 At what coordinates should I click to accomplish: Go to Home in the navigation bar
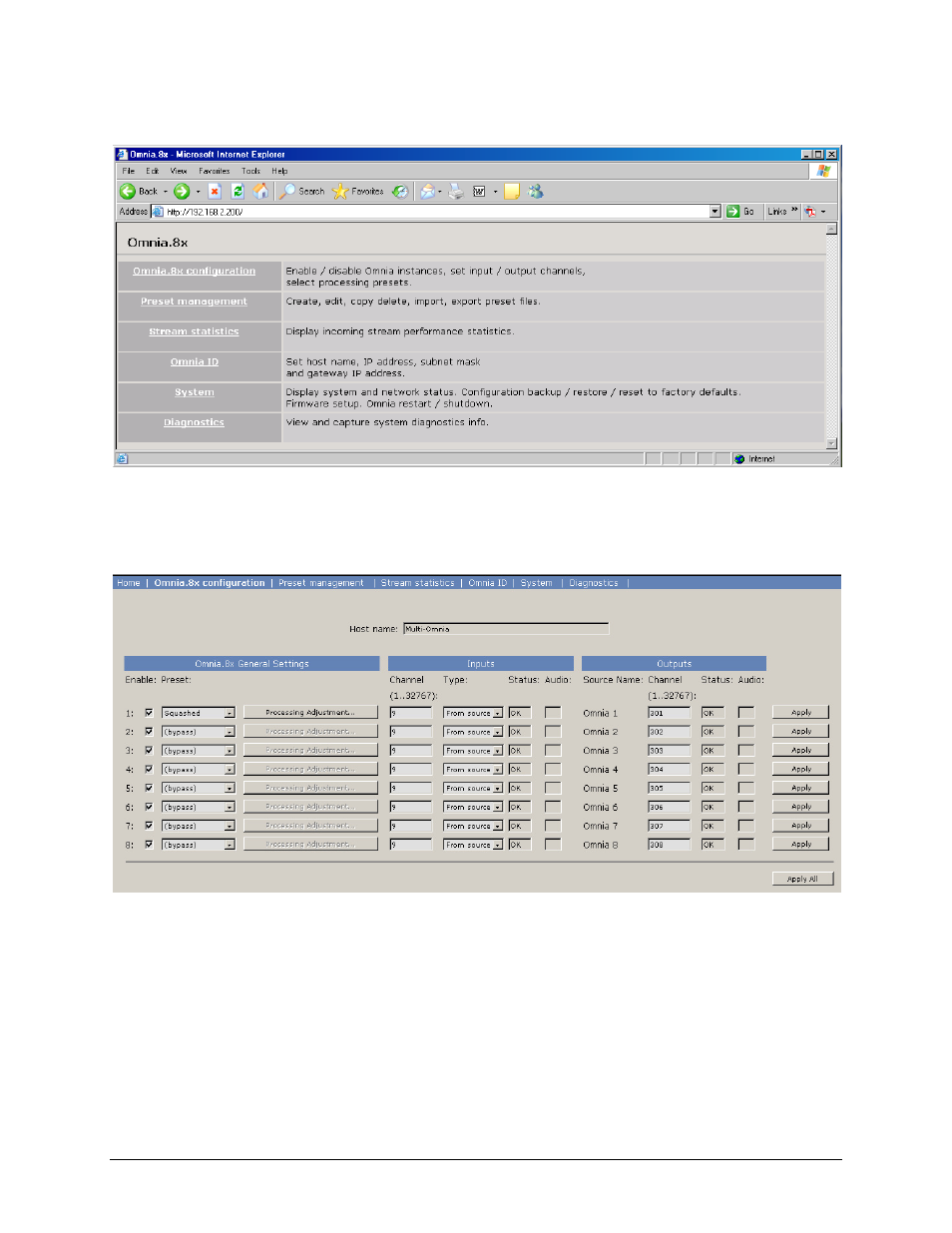pyautogui.click(x=128, y=583)
